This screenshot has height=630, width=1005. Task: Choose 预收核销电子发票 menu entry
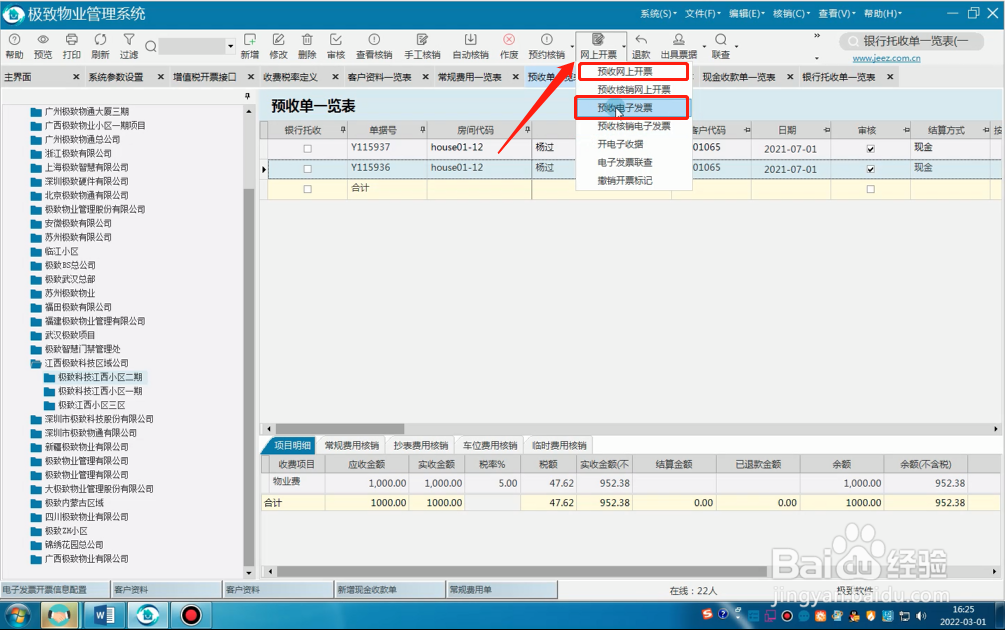633,126
